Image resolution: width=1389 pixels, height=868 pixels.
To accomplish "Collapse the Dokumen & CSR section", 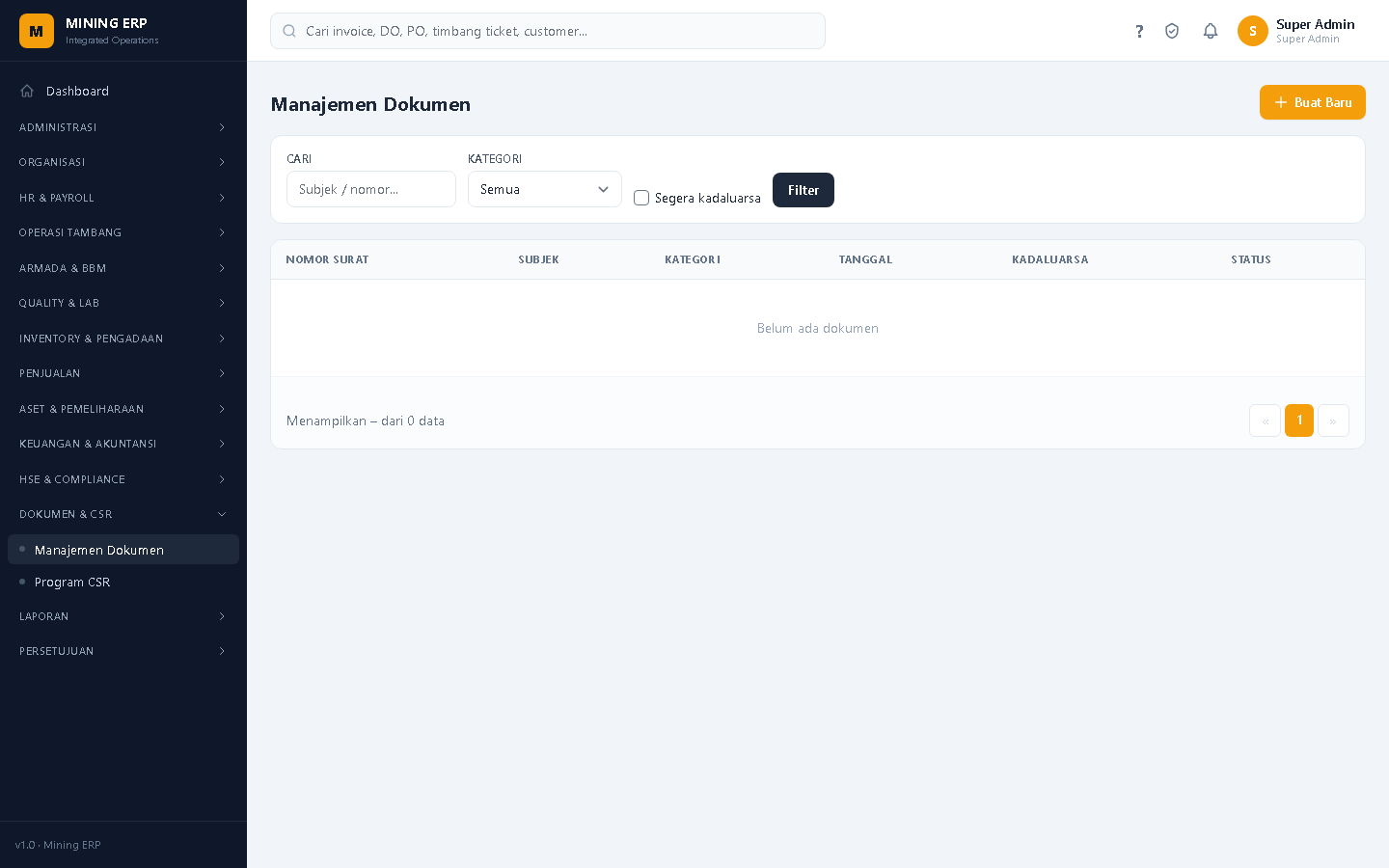I will [123, 514].
